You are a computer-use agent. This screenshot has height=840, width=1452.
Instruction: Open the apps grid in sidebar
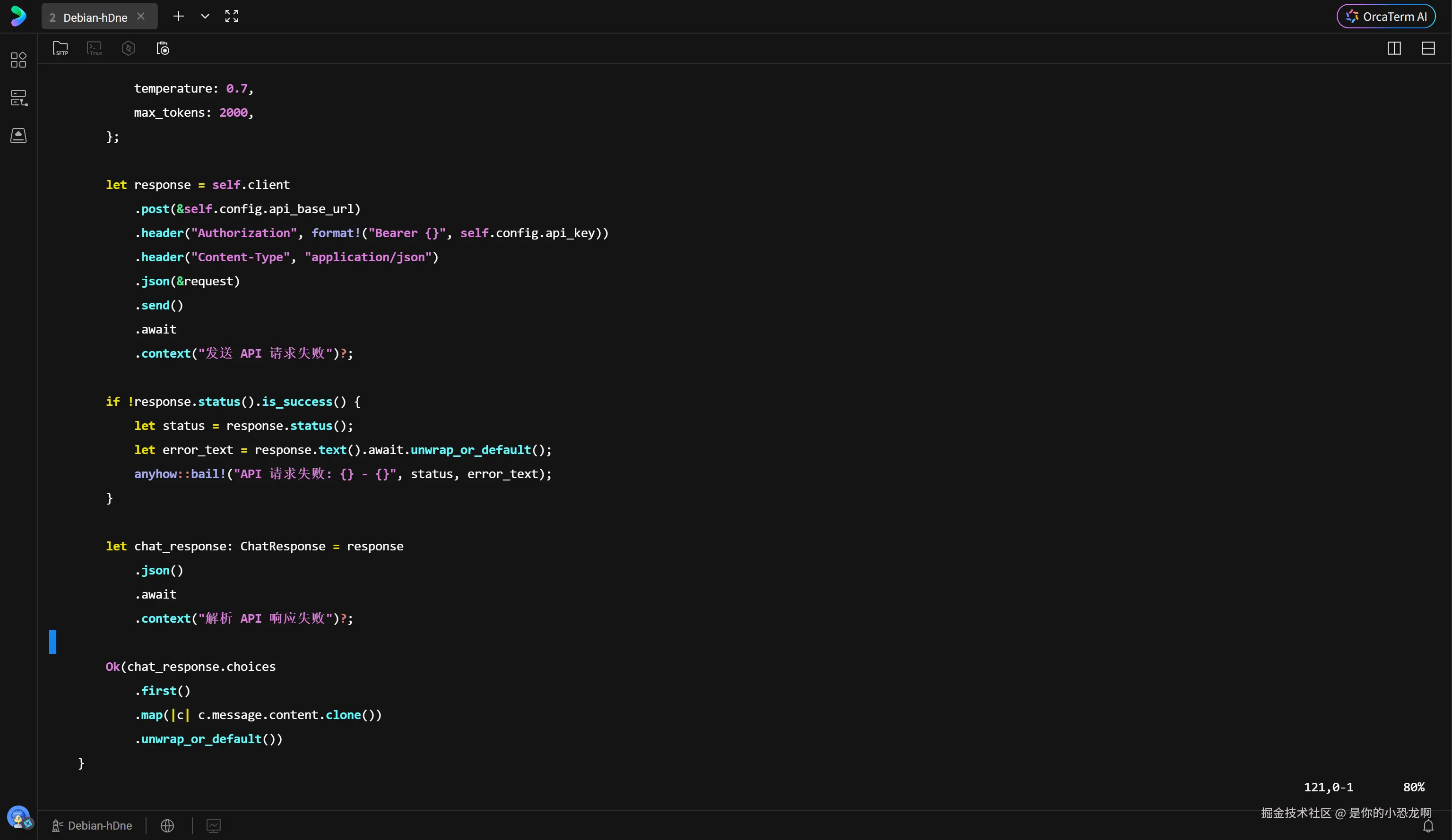click(18, 60)
